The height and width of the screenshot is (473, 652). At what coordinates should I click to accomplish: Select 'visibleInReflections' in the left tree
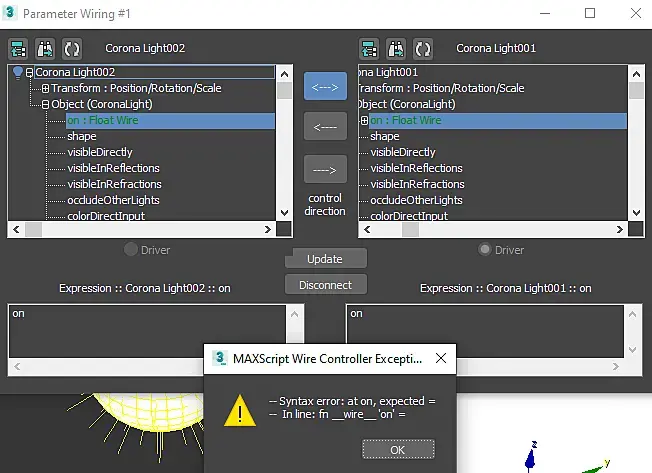coord(114,168)
